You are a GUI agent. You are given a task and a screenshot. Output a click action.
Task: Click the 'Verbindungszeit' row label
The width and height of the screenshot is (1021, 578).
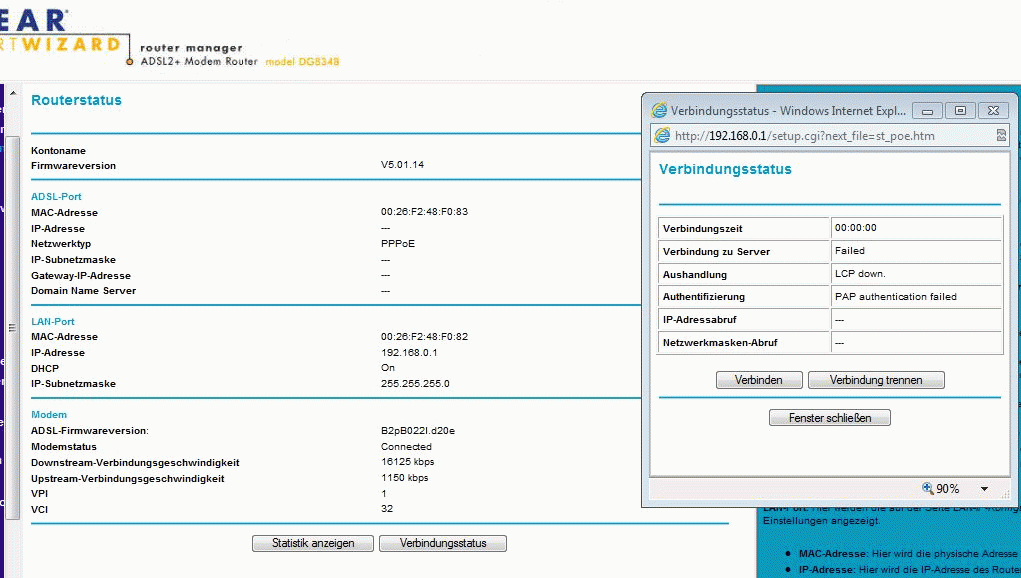coord(703,228)
